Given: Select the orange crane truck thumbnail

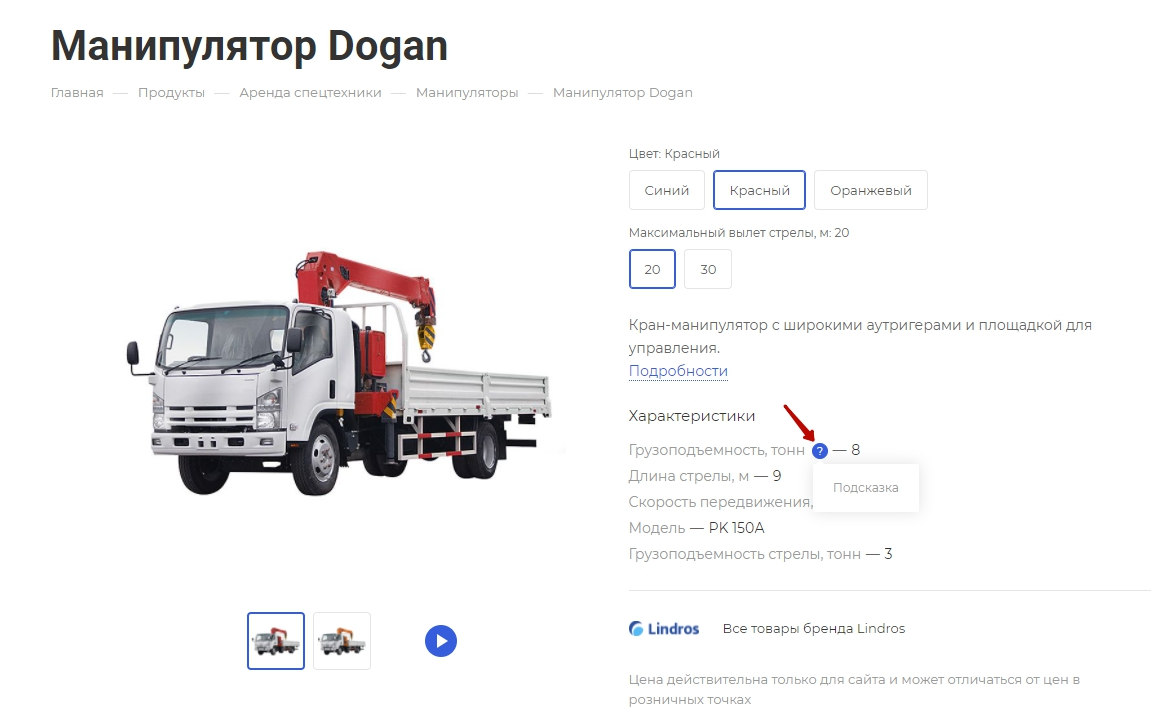Looking at the screenshot, I should click(x=342, y=641).
